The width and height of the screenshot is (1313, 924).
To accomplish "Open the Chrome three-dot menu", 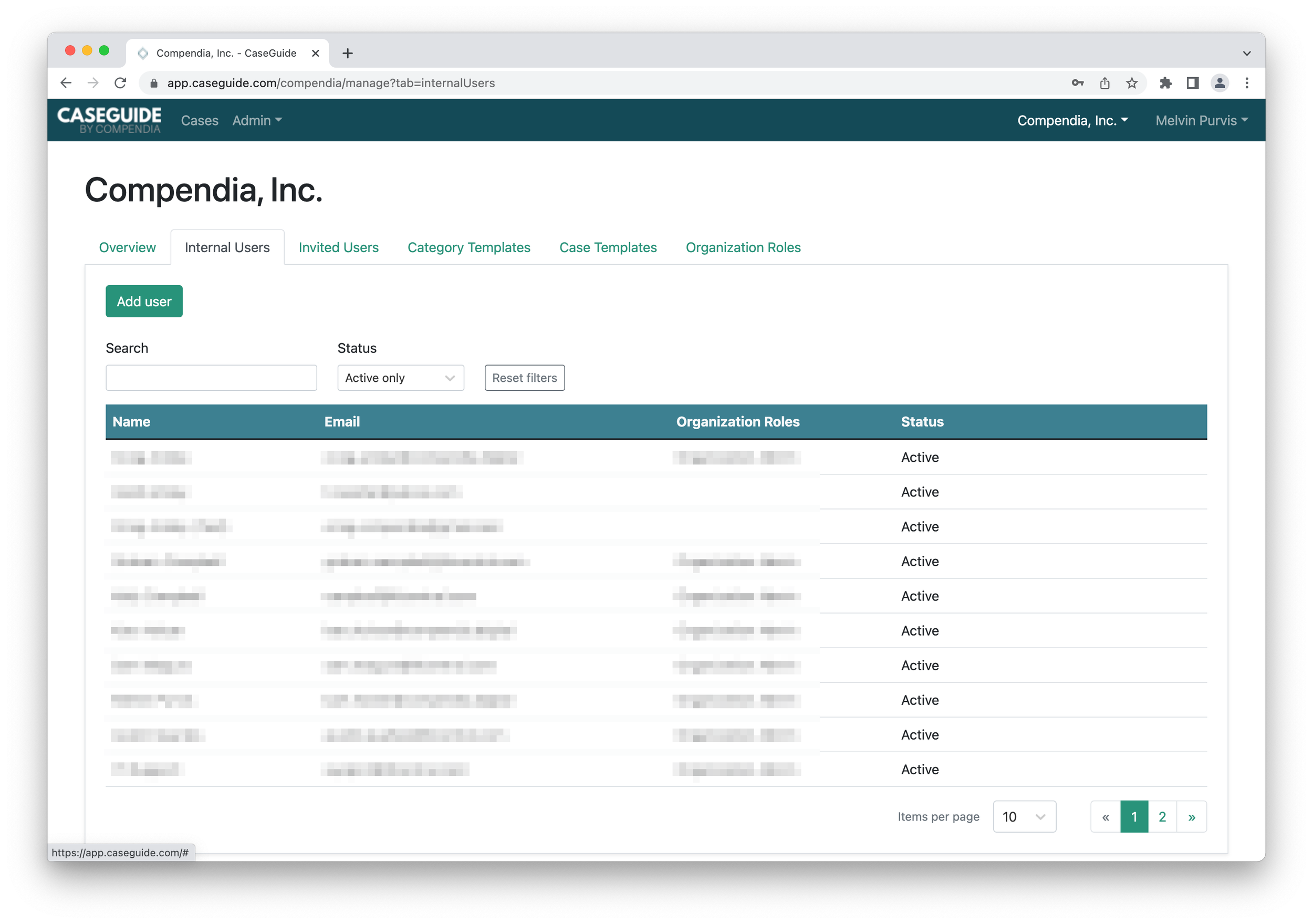I will point(1247,83).
